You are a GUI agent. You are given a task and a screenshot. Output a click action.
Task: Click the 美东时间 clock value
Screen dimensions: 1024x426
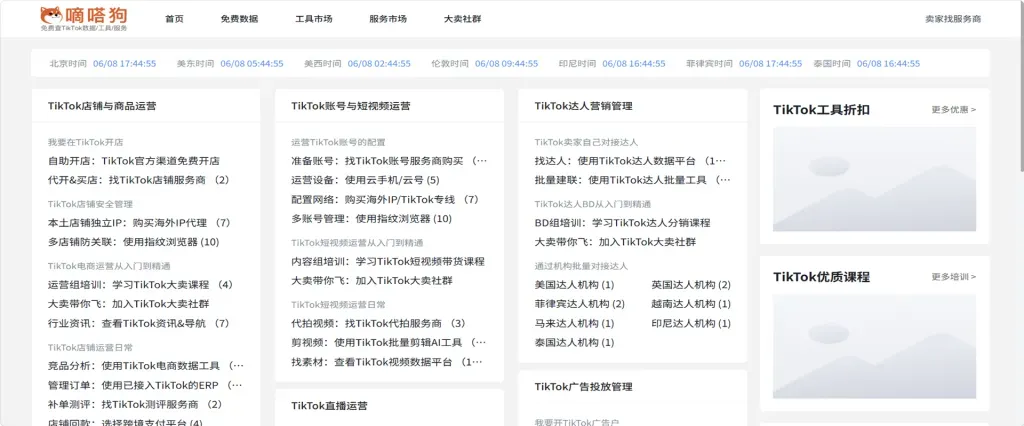252,63
